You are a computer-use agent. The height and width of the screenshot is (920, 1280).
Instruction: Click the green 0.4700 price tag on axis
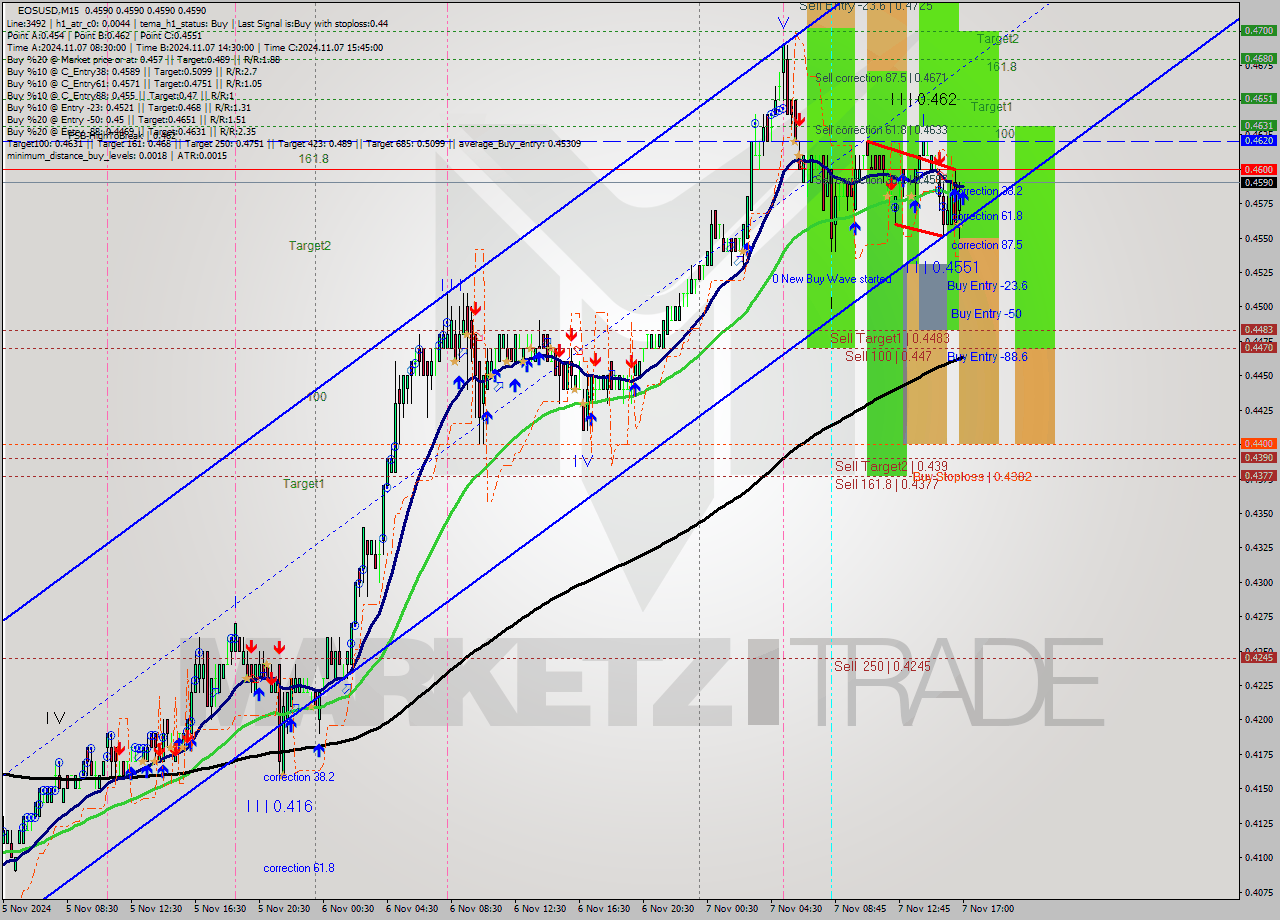(x=1257, y=30)
